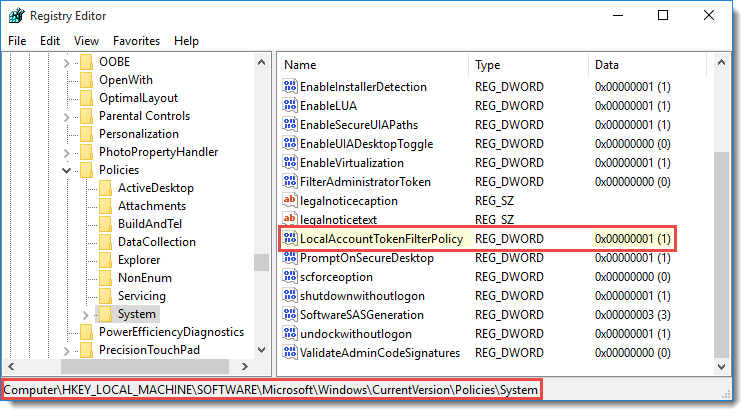This screenshot has width=748, height=416.
Task: Expand the PhotoPropertyHandler node
Action: 66,153
